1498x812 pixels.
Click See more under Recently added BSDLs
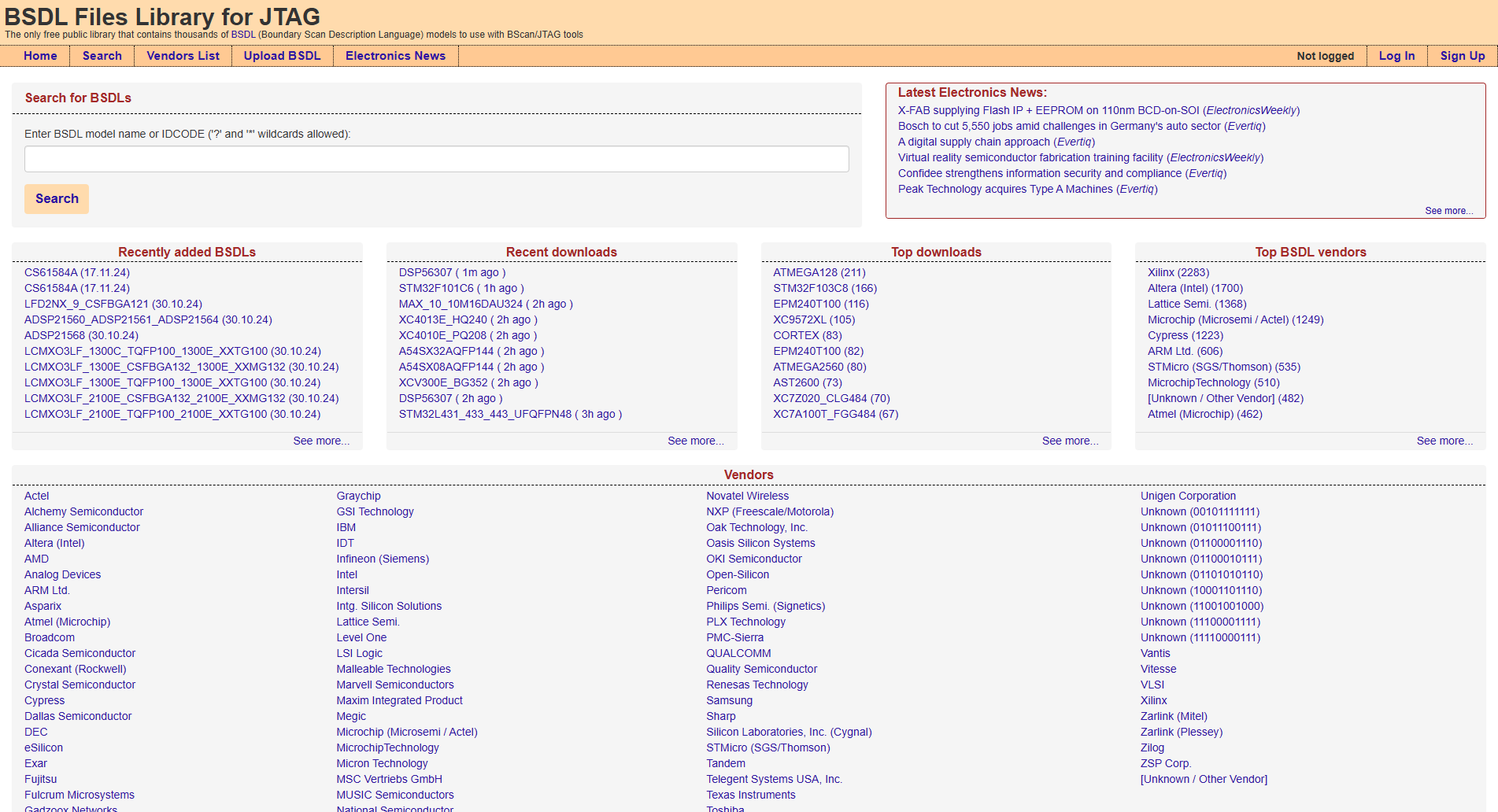point(321,441)
